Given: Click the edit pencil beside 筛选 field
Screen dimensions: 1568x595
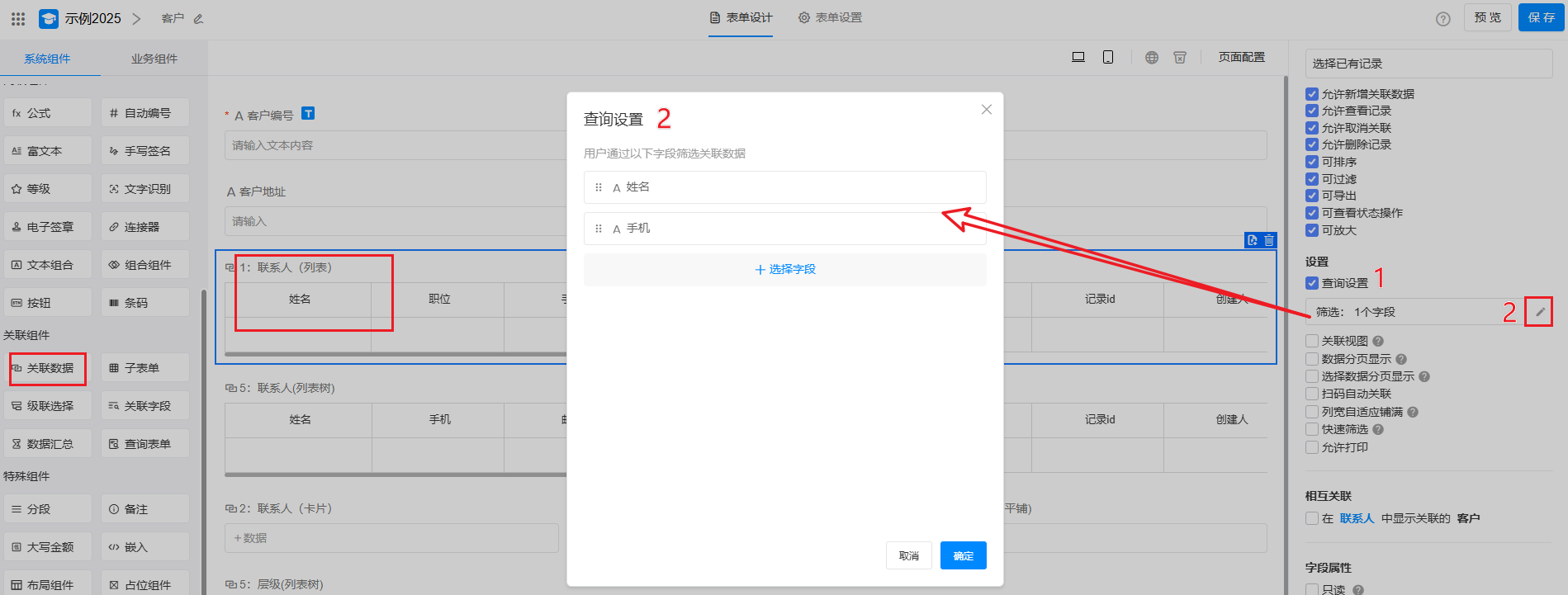Looking at the screenshot, I should pyautogui.click(x=1540, y=312).
